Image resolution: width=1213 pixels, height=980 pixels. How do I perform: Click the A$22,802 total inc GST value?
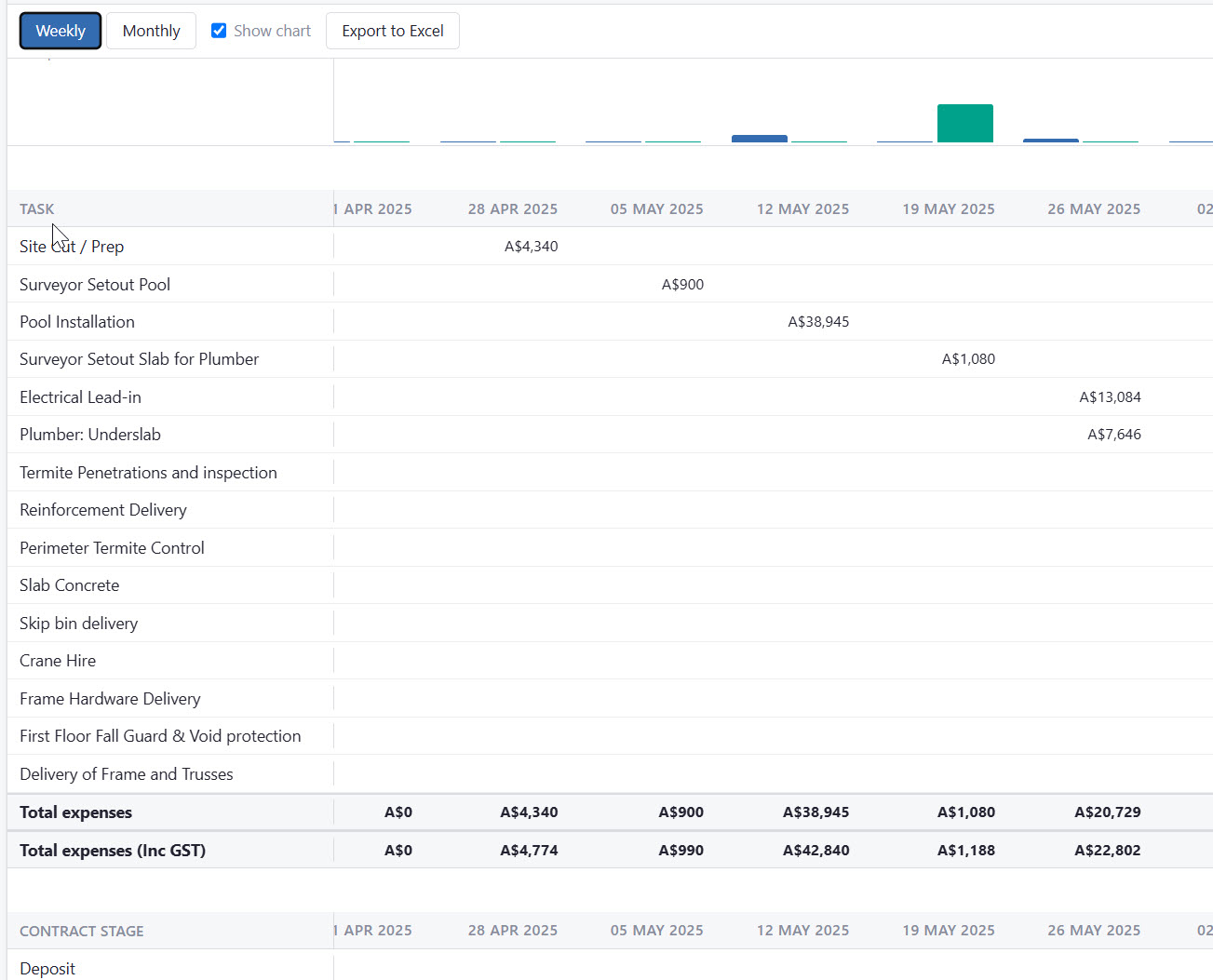point(1107,851)
